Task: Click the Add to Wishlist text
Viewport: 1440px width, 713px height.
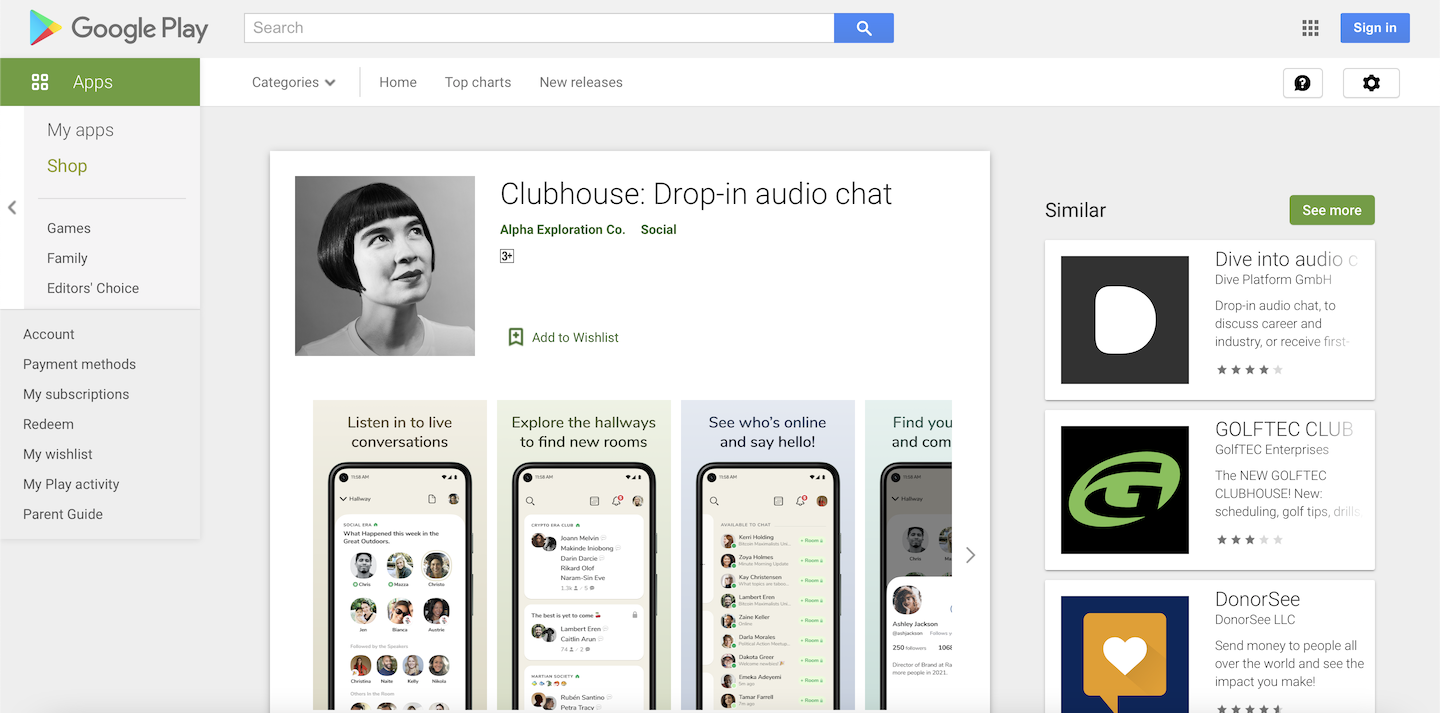Action: coord(575,337)
